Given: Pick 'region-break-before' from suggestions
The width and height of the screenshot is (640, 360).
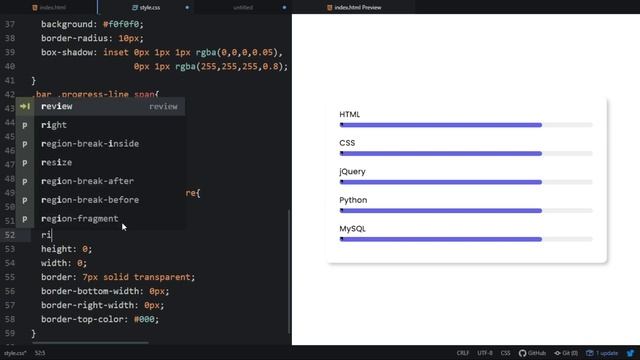Looking at the screenshot, I should (x=100, y=200).
